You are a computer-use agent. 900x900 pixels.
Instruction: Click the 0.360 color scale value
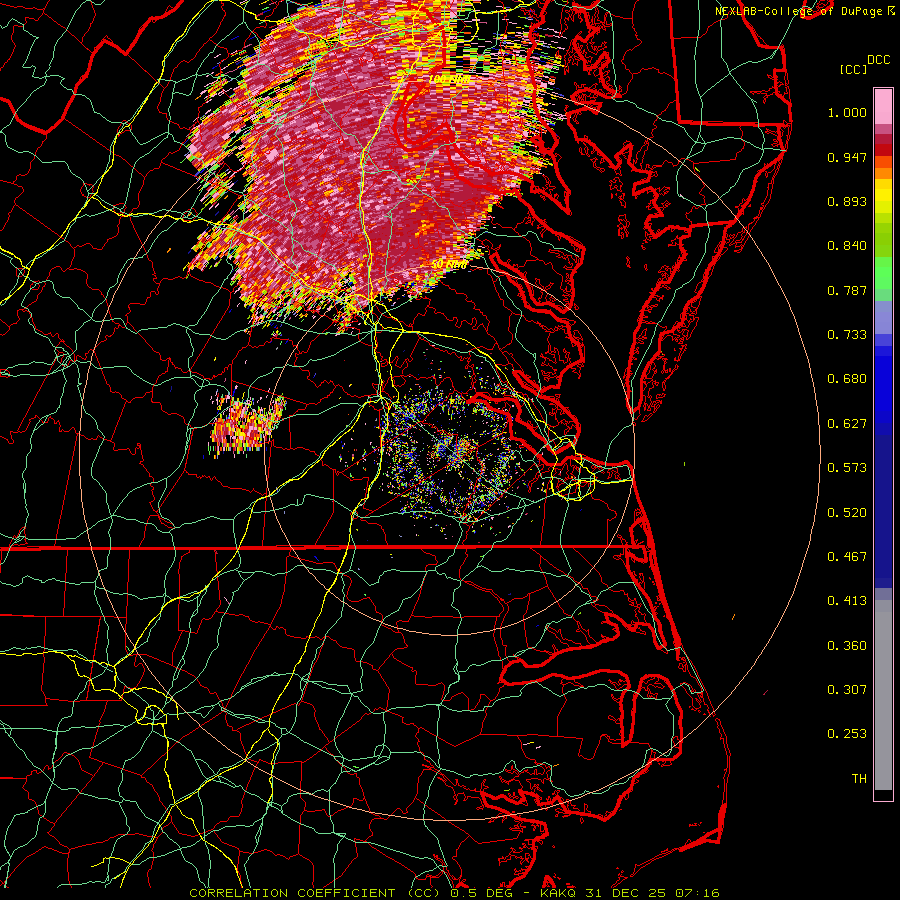(847, 646)
